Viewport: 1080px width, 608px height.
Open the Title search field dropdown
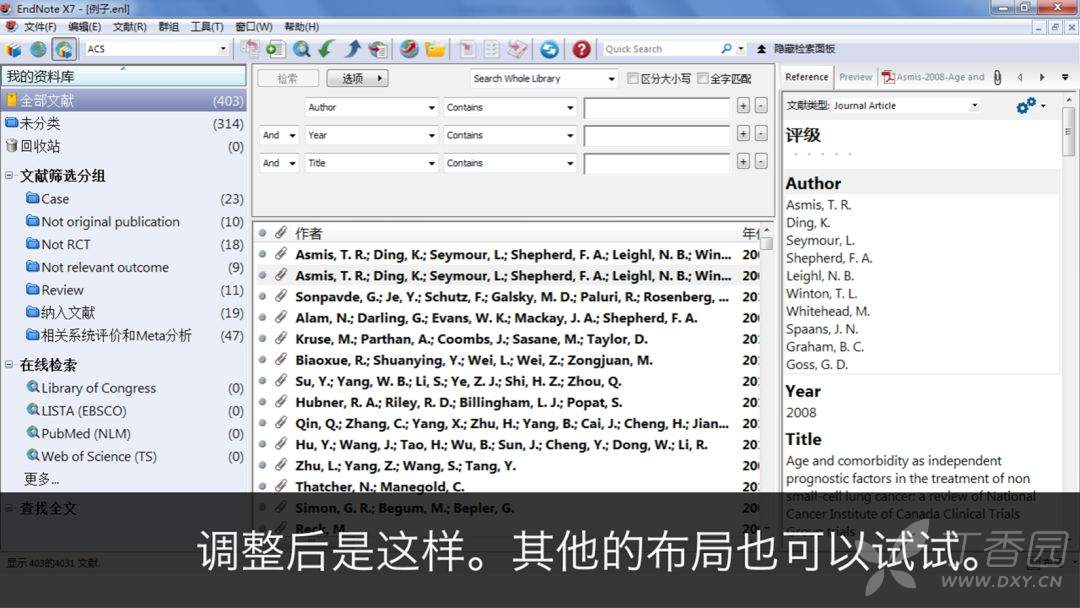431,163
